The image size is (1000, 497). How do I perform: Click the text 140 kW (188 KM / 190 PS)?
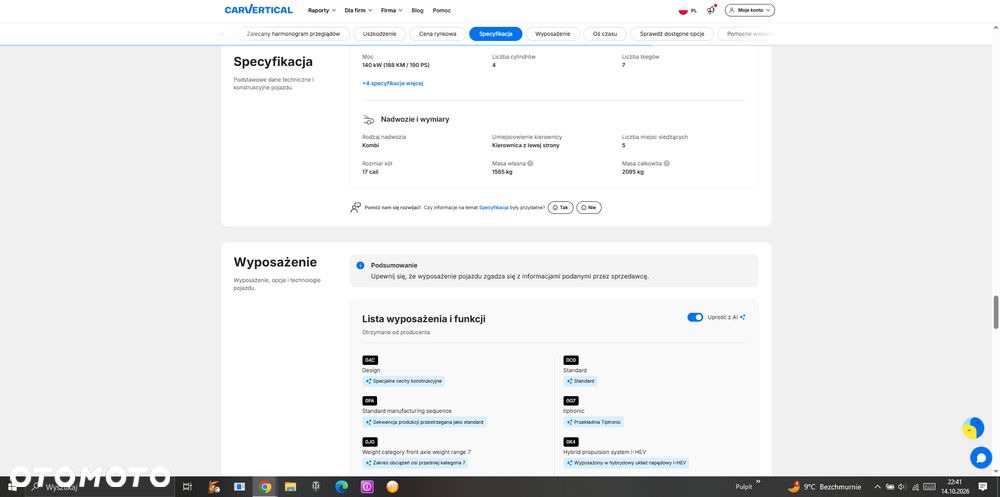pos(395,65)
